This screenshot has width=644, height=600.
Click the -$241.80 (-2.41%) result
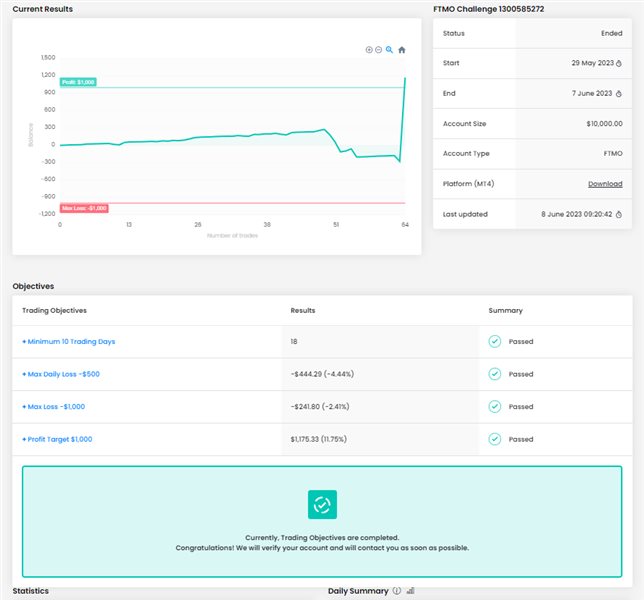(320, 407)
